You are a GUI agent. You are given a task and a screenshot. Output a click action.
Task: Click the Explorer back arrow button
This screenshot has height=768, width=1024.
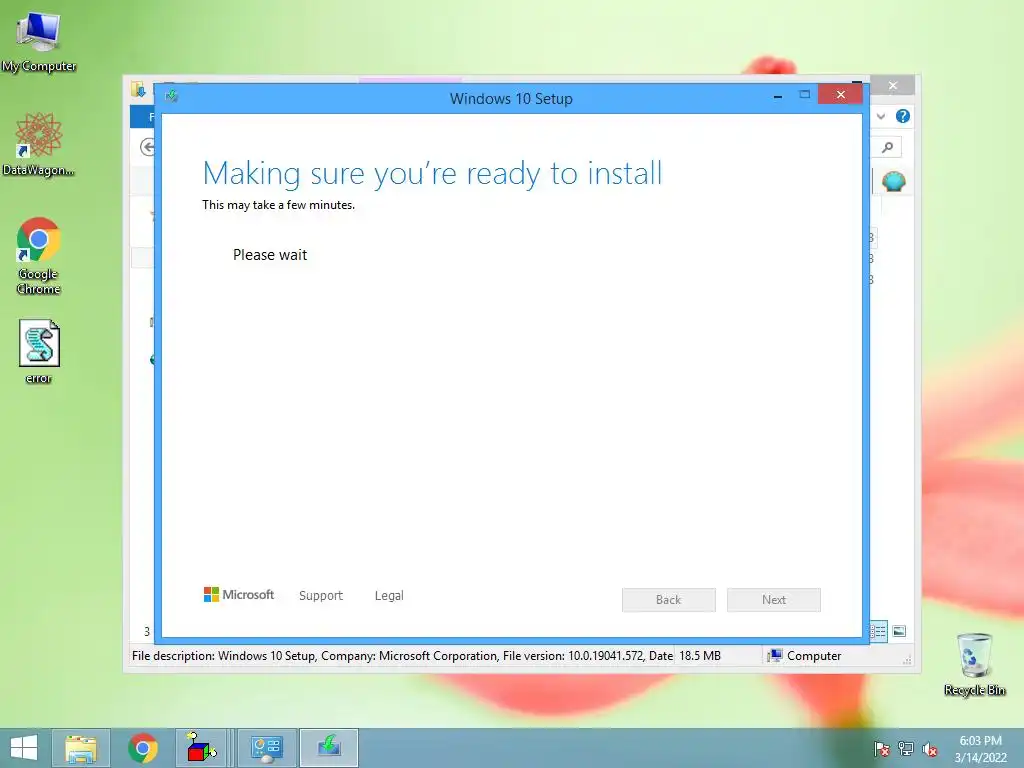point(148,148)
